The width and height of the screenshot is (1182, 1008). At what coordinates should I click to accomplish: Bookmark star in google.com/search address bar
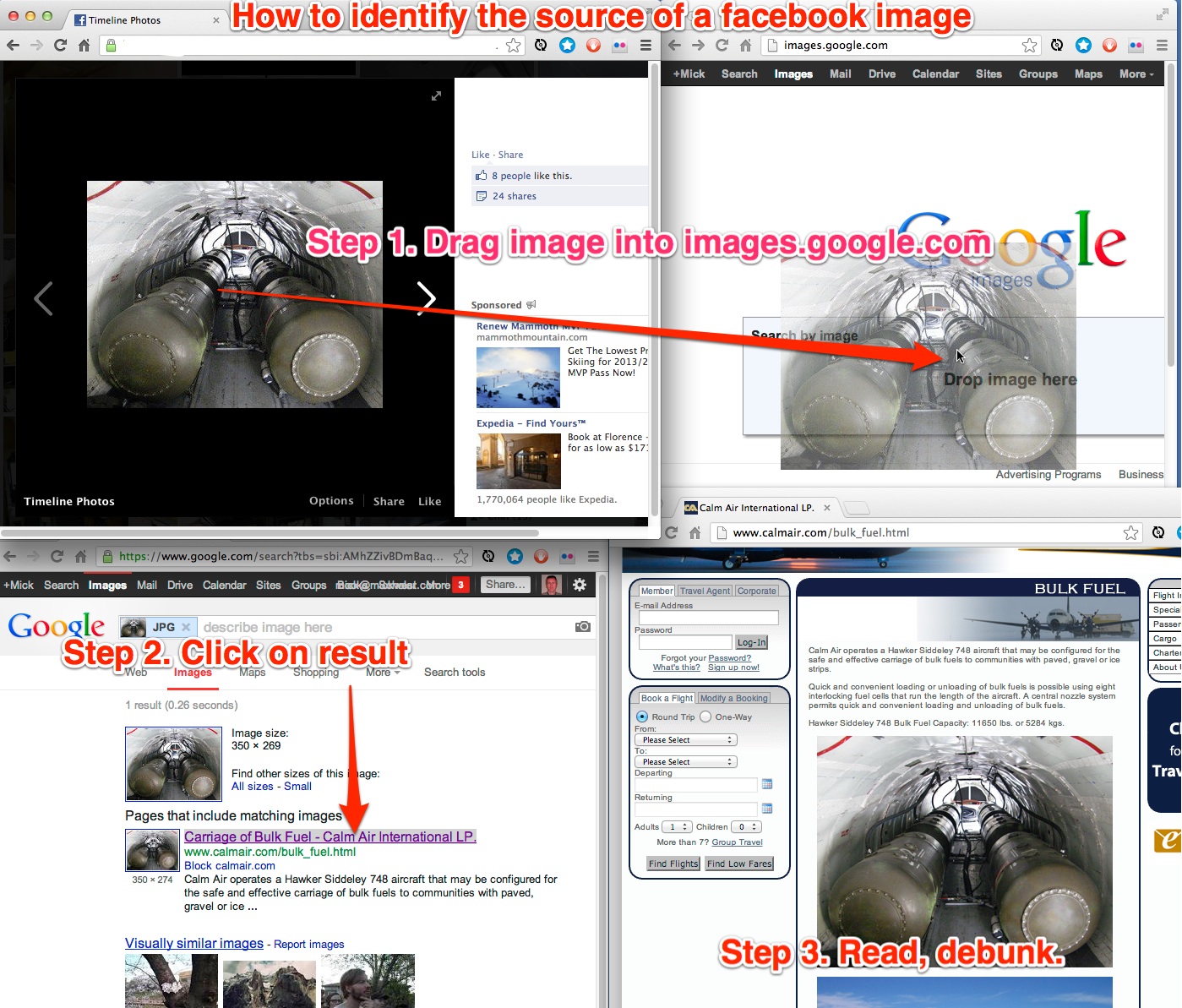[460, 556]
